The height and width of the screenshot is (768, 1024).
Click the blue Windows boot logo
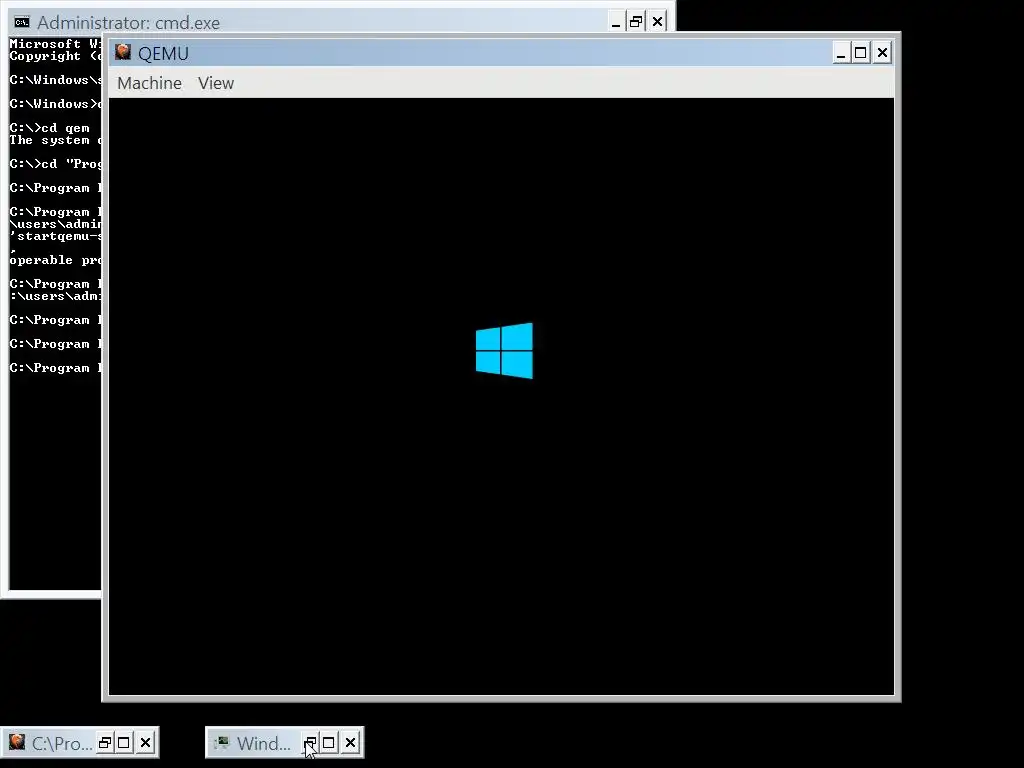pyautogui.click(x=504, y=351)
